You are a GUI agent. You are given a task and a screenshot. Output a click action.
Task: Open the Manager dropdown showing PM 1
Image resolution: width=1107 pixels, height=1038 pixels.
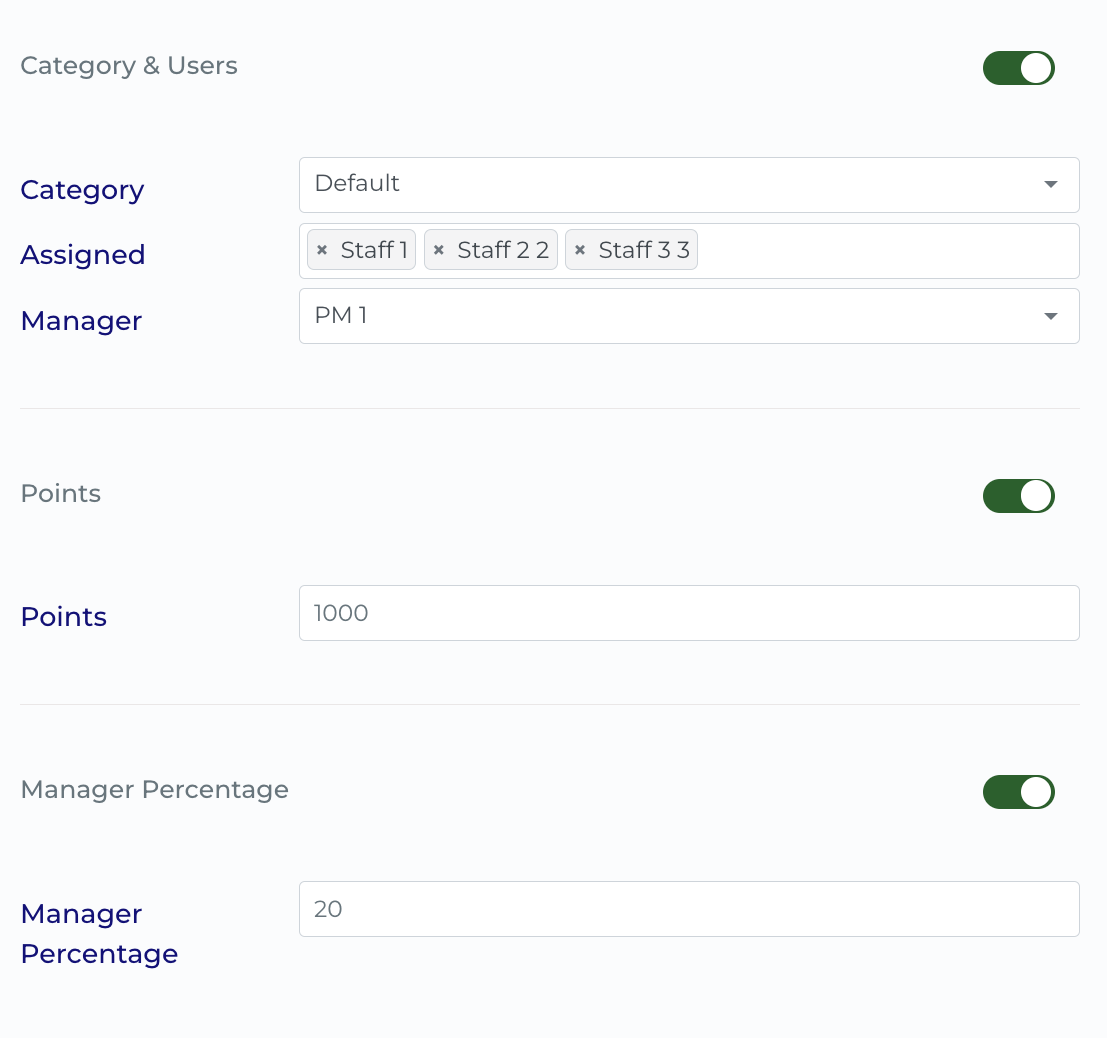[x=670, y=316]
